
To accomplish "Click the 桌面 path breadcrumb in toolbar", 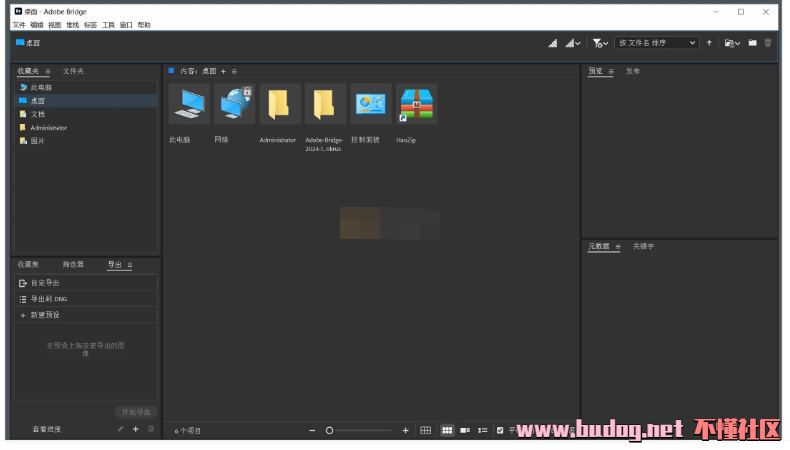I will point(28,43).
